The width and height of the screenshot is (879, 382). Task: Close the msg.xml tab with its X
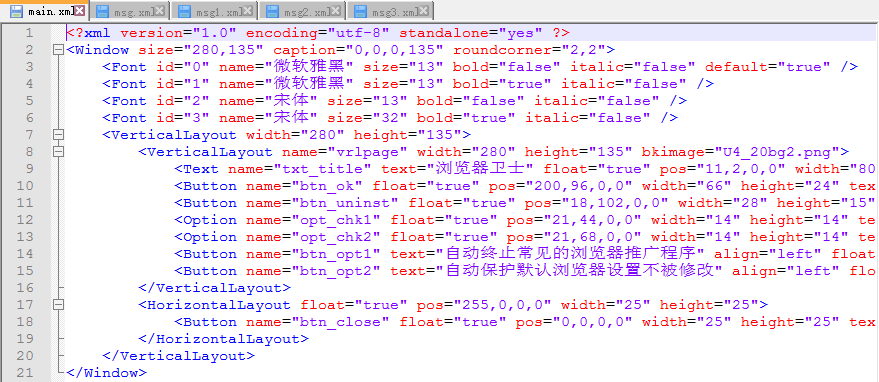pyautogui.click(x=159, y=11)
